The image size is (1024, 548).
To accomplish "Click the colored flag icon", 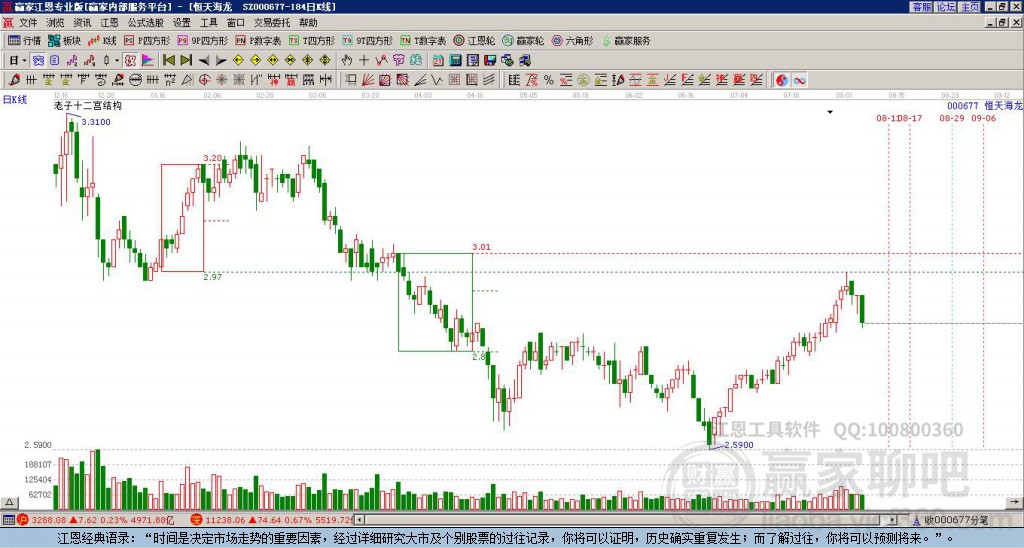I will 148,60.
